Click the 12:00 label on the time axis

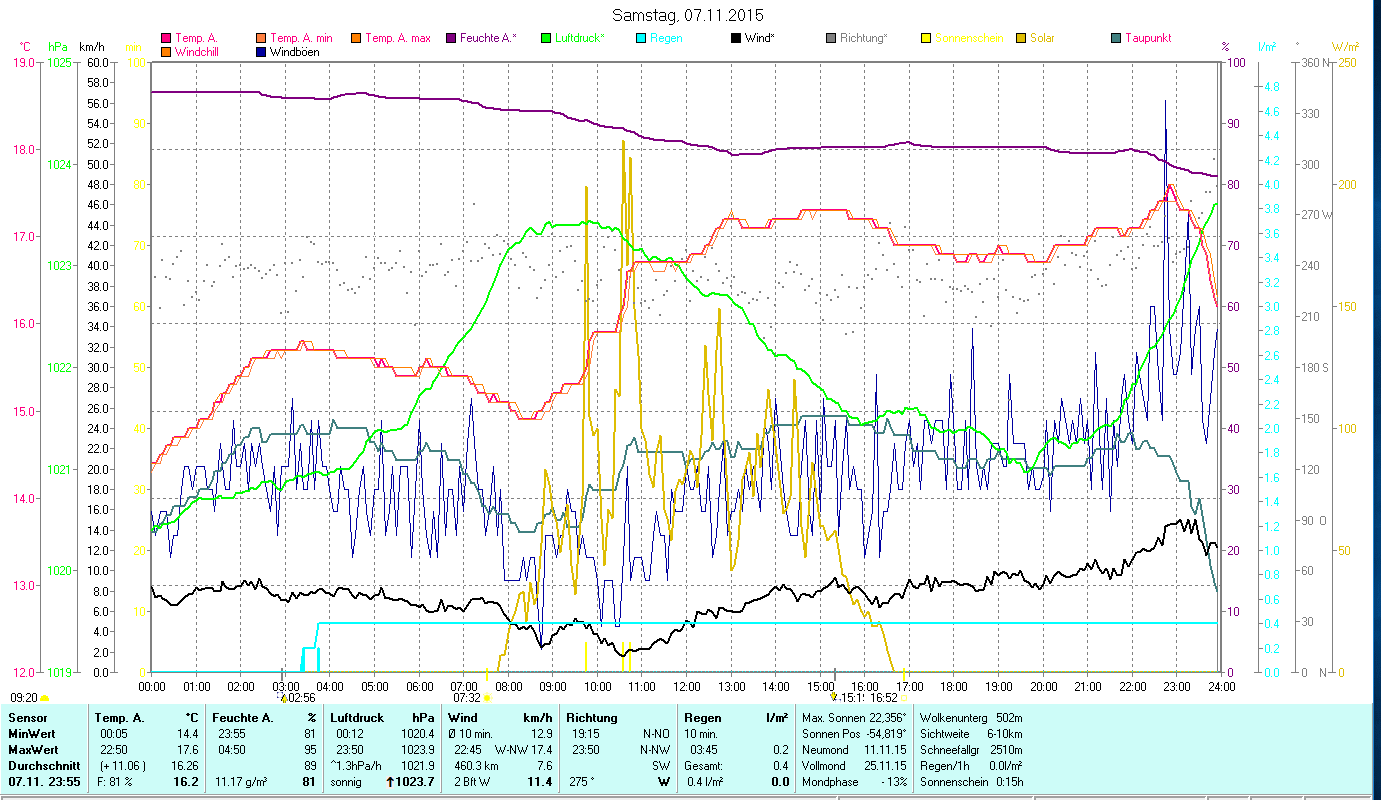tap(687, 687)
